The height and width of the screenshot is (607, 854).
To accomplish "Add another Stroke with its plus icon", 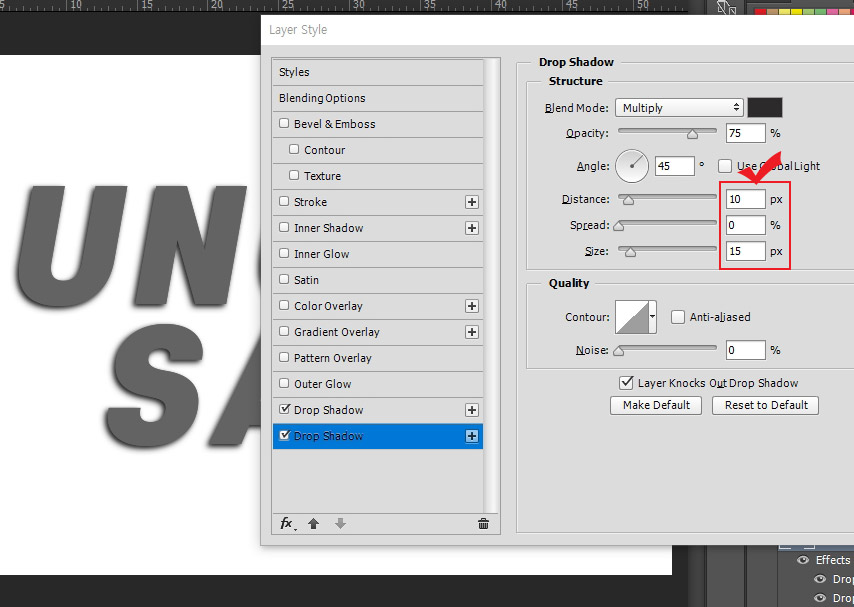I will (472, 202).
